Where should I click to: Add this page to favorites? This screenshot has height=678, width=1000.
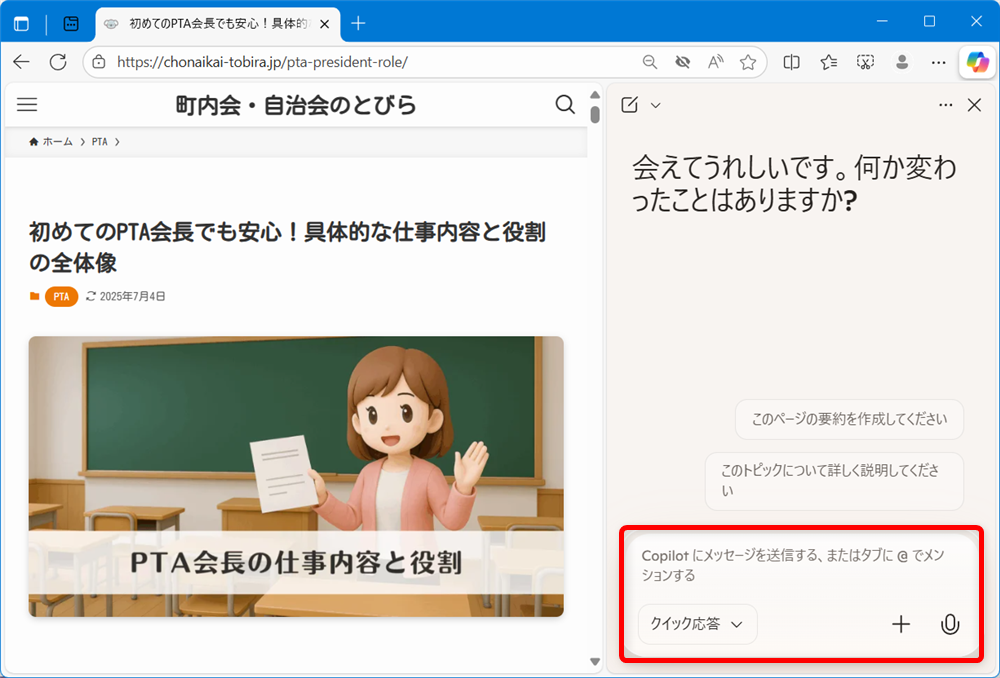click(x=747, y=61)
